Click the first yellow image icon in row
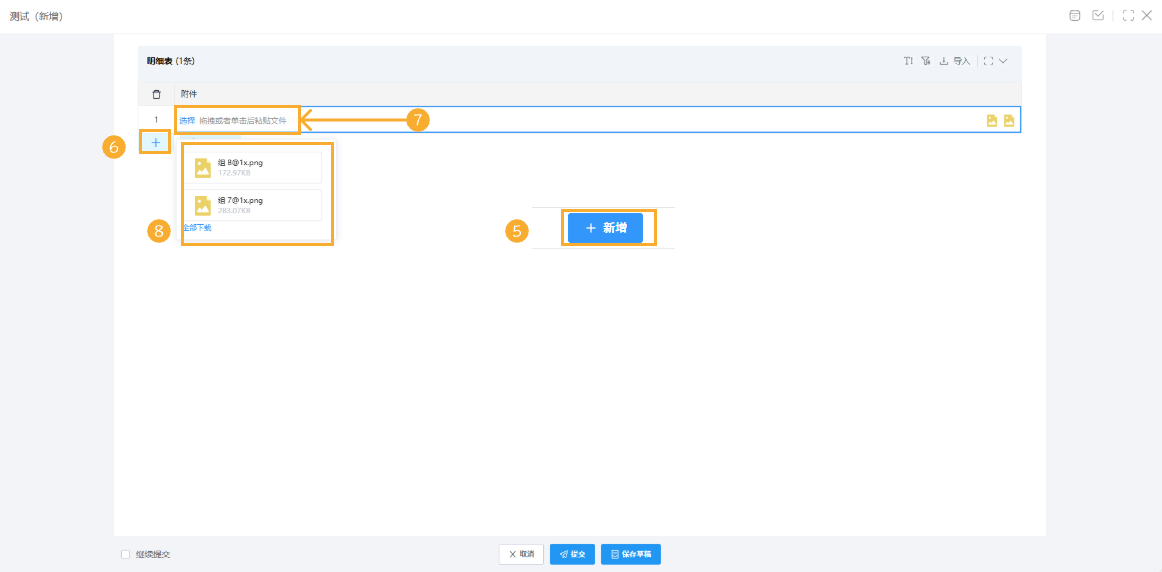 point(992,121)
